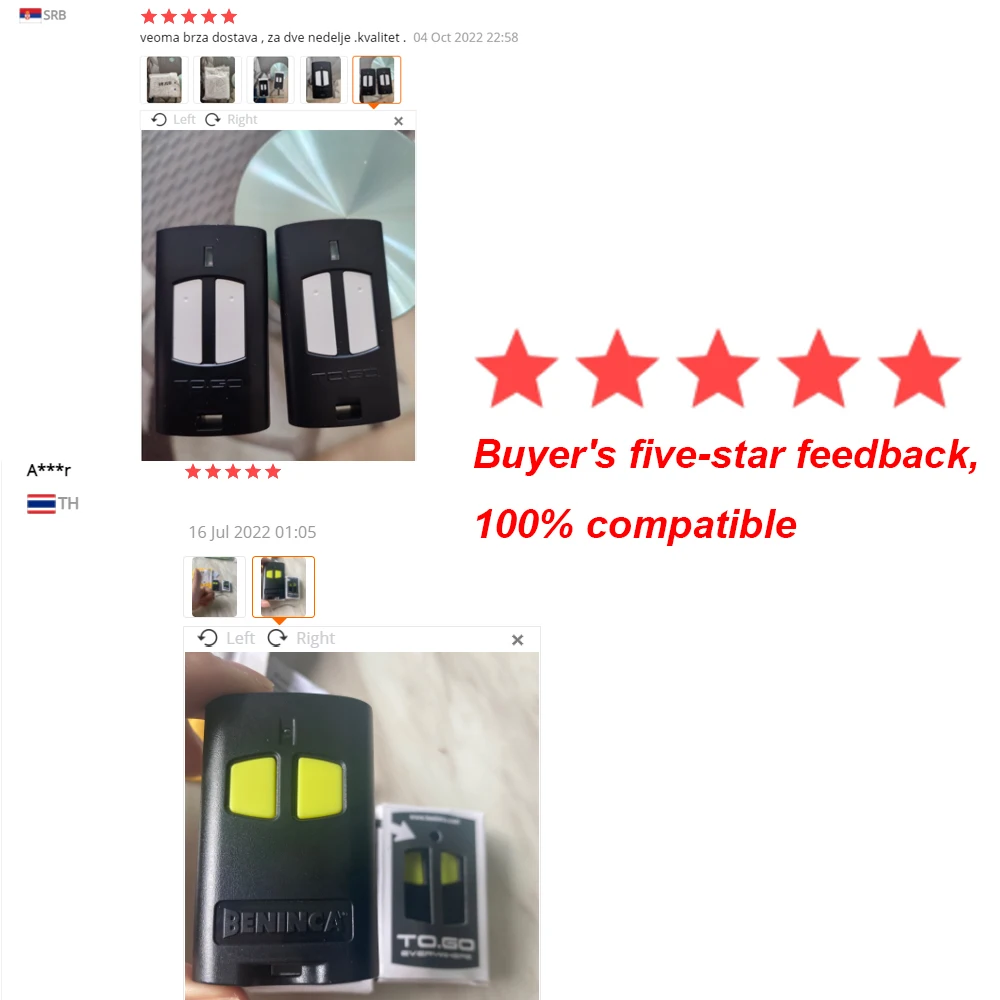This screenshot has width=1000, height=1000.
Task: Click the Serbia flag icon
Action: coord(30,15)
